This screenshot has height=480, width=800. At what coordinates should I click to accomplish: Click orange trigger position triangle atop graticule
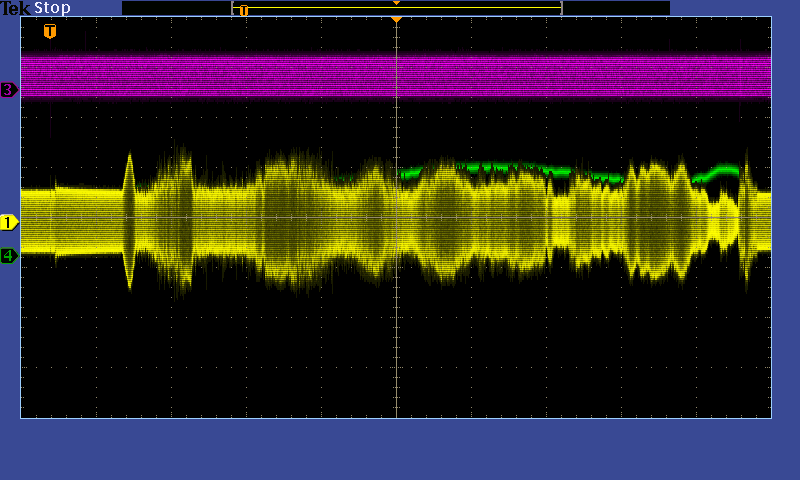click(396, 19)
